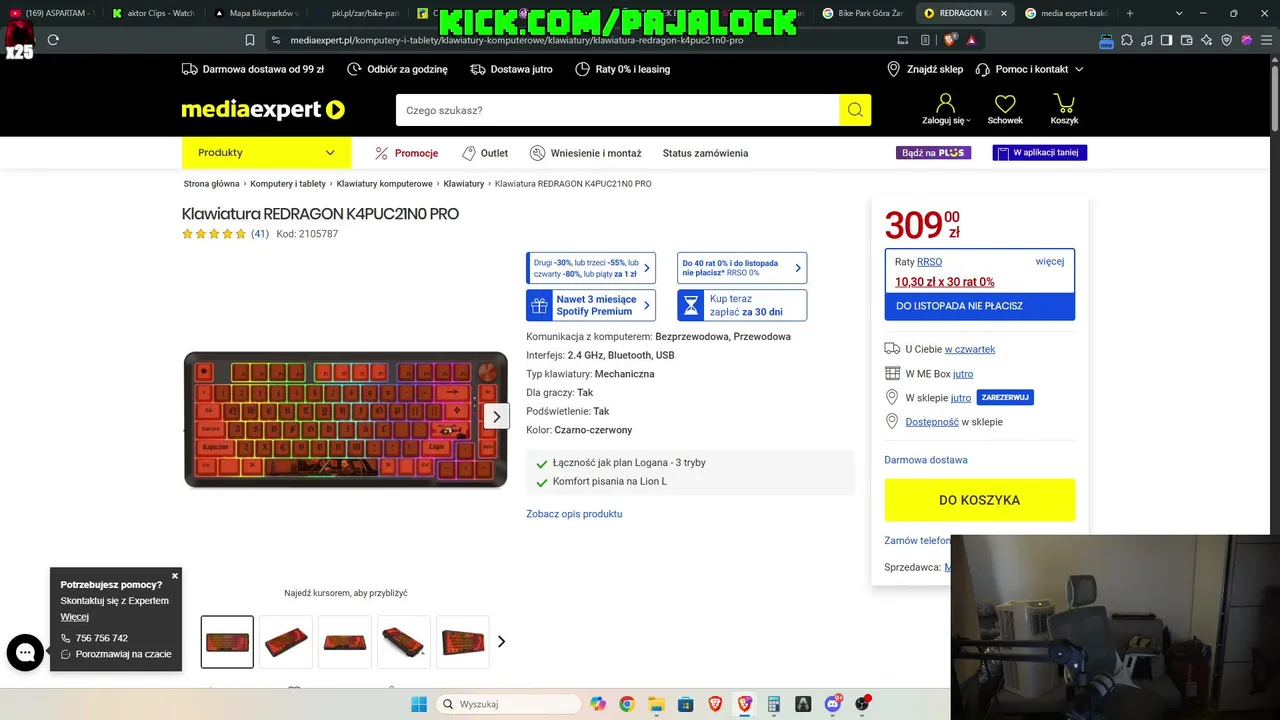Open the Outlet menu item

[485, 153]
